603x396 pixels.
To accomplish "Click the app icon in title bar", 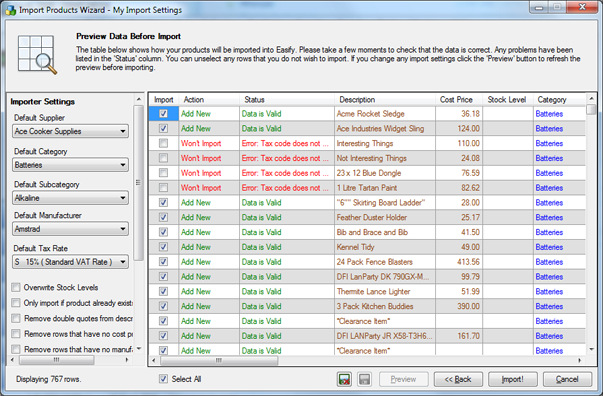I will point(11,10).
